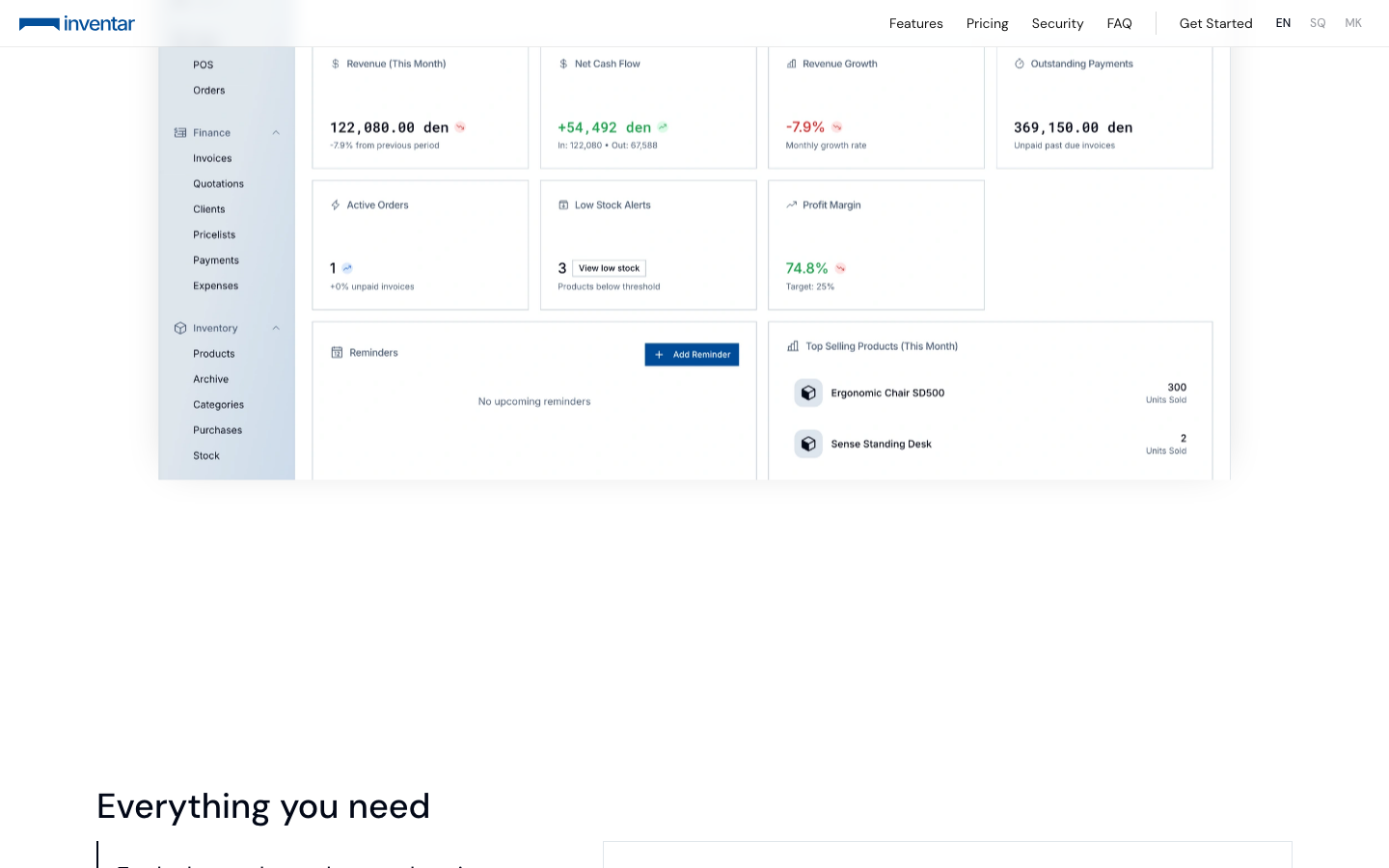Image resolution: width=1389 pixels, height=868 pixels.
Task: Click the Get Started button
Action: 1215,23
